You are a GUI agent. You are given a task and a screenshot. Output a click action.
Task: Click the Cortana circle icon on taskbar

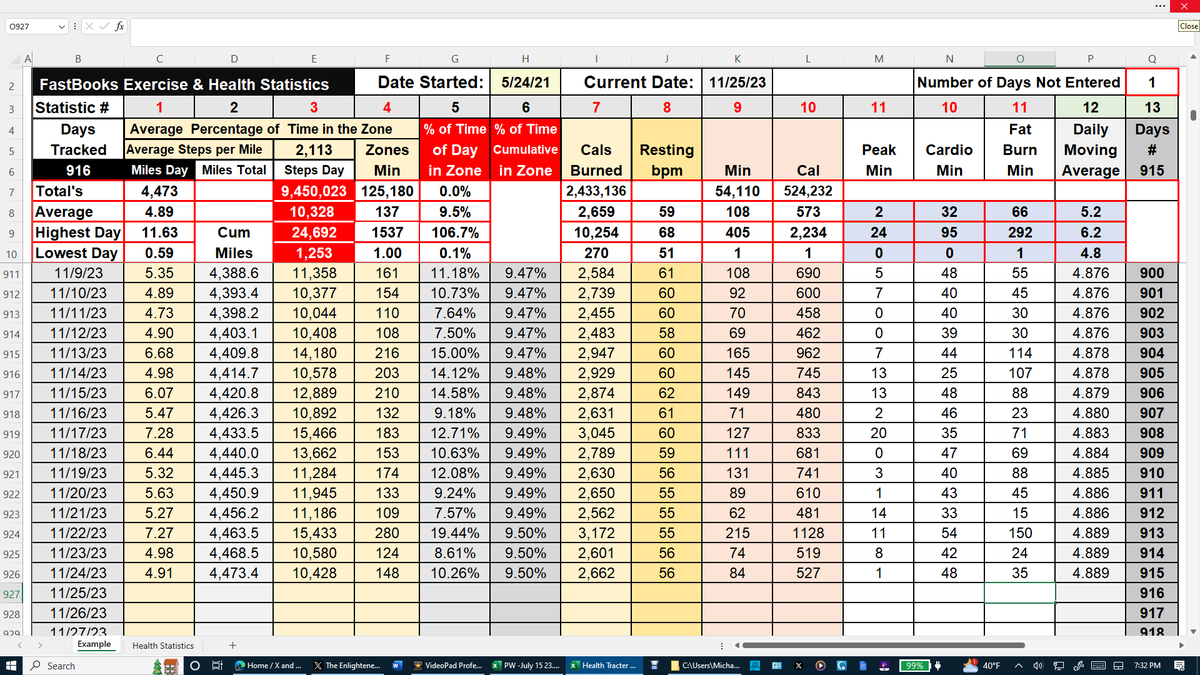(x=195, y=665)
